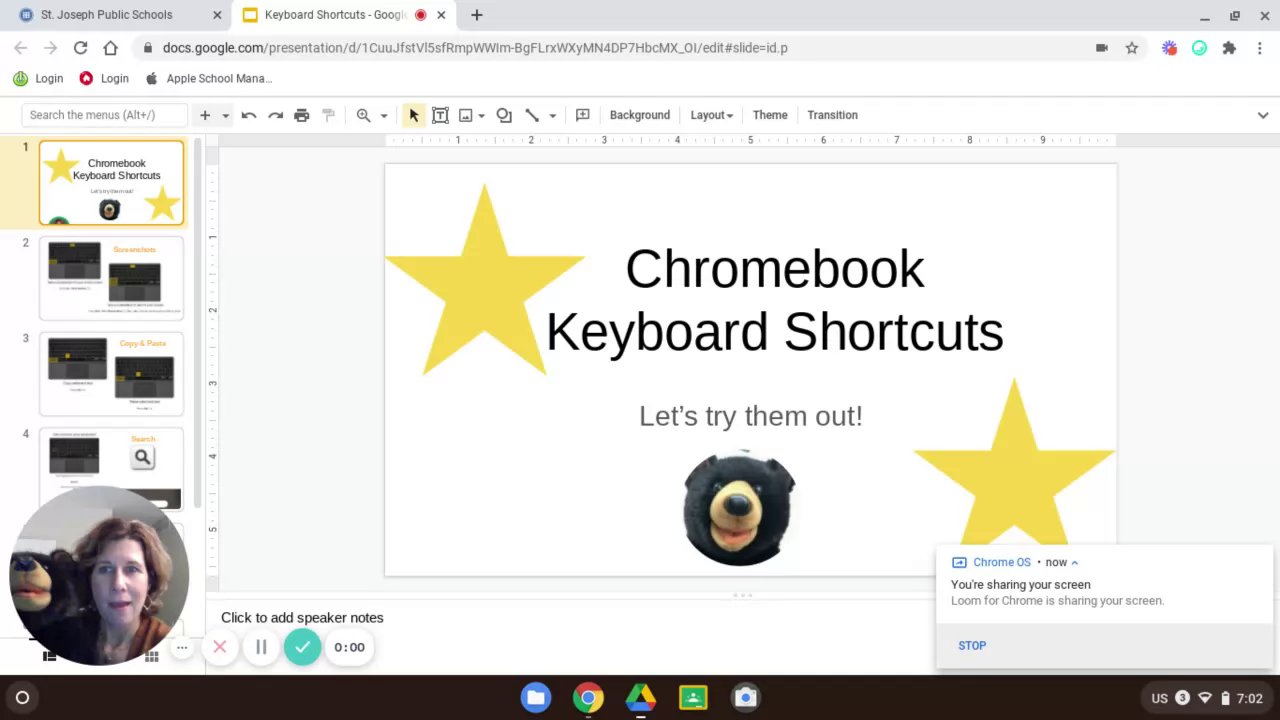Select slide 1 thumbnail
Viewport: 1280px width, 720px height.
pos(111,183)
